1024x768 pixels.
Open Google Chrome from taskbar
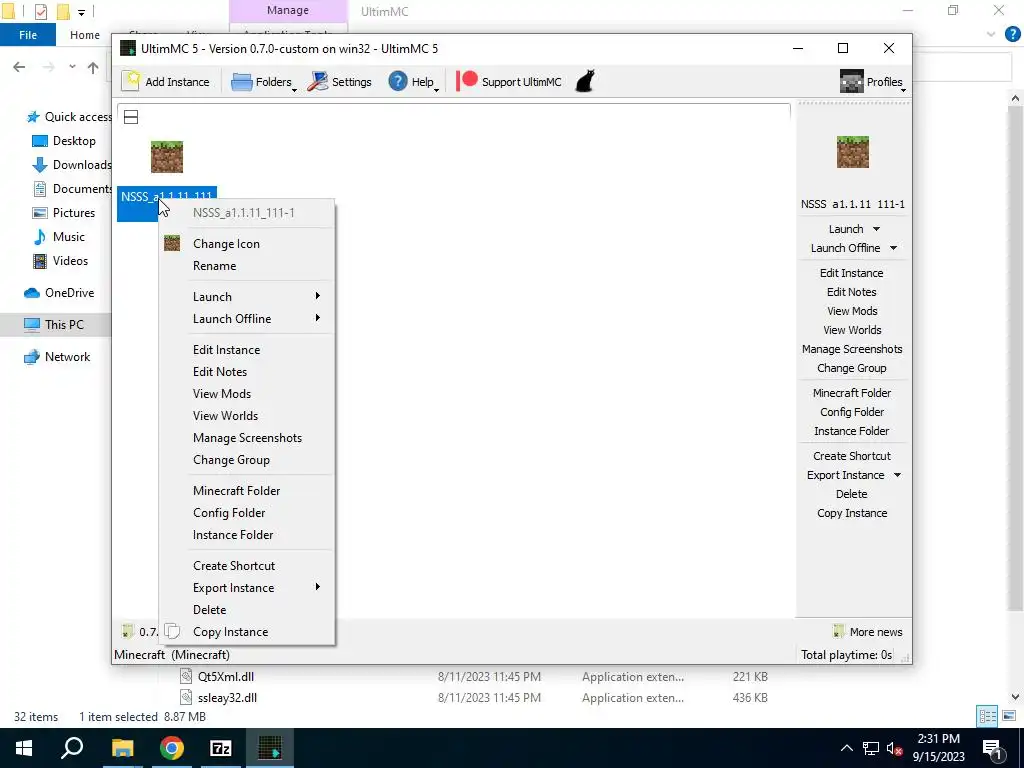[172, 748]
